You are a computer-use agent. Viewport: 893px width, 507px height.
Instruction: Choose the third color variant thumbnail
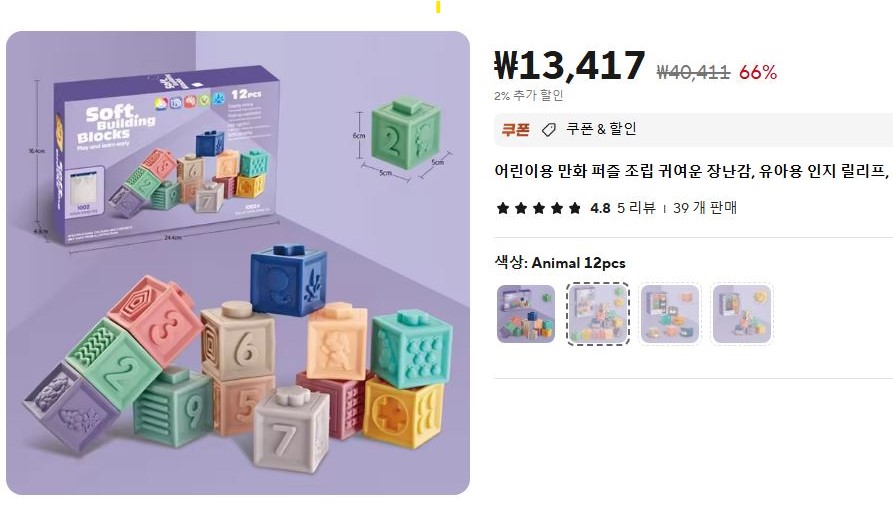pyautogui.click(x=669, y=314)
